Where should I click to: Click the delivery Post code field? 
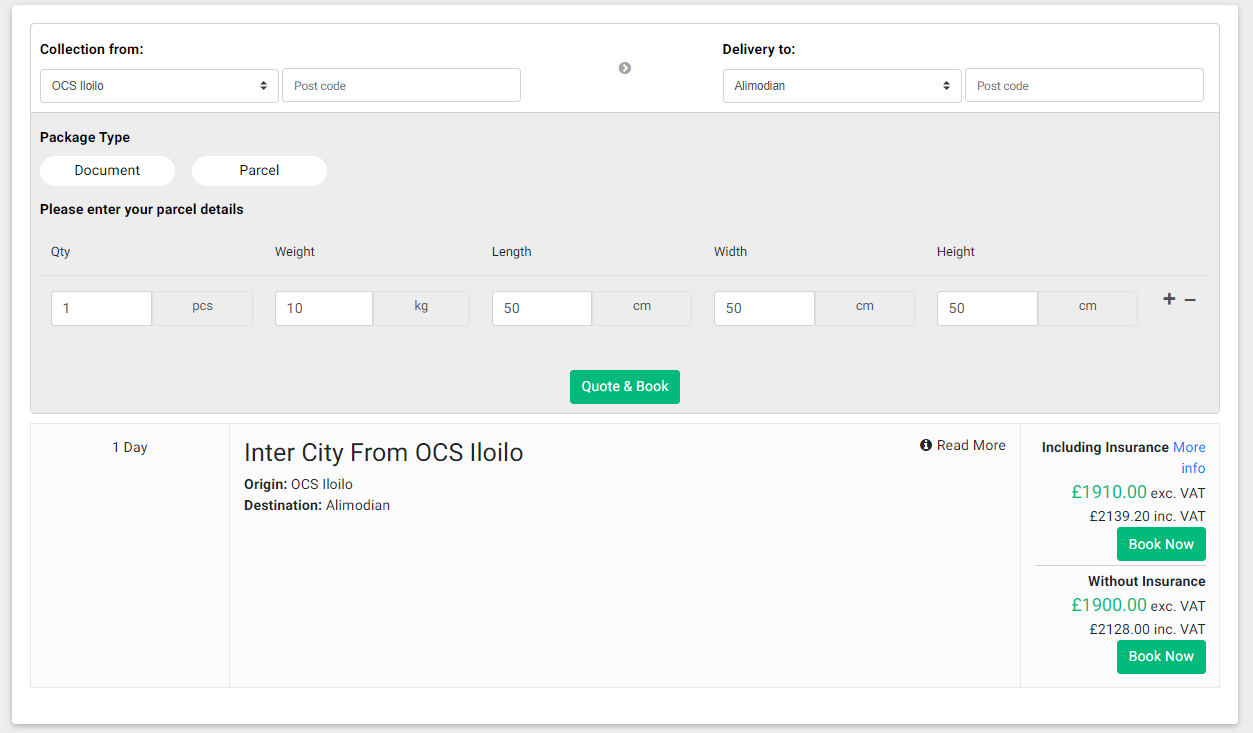click(1084, 86)
